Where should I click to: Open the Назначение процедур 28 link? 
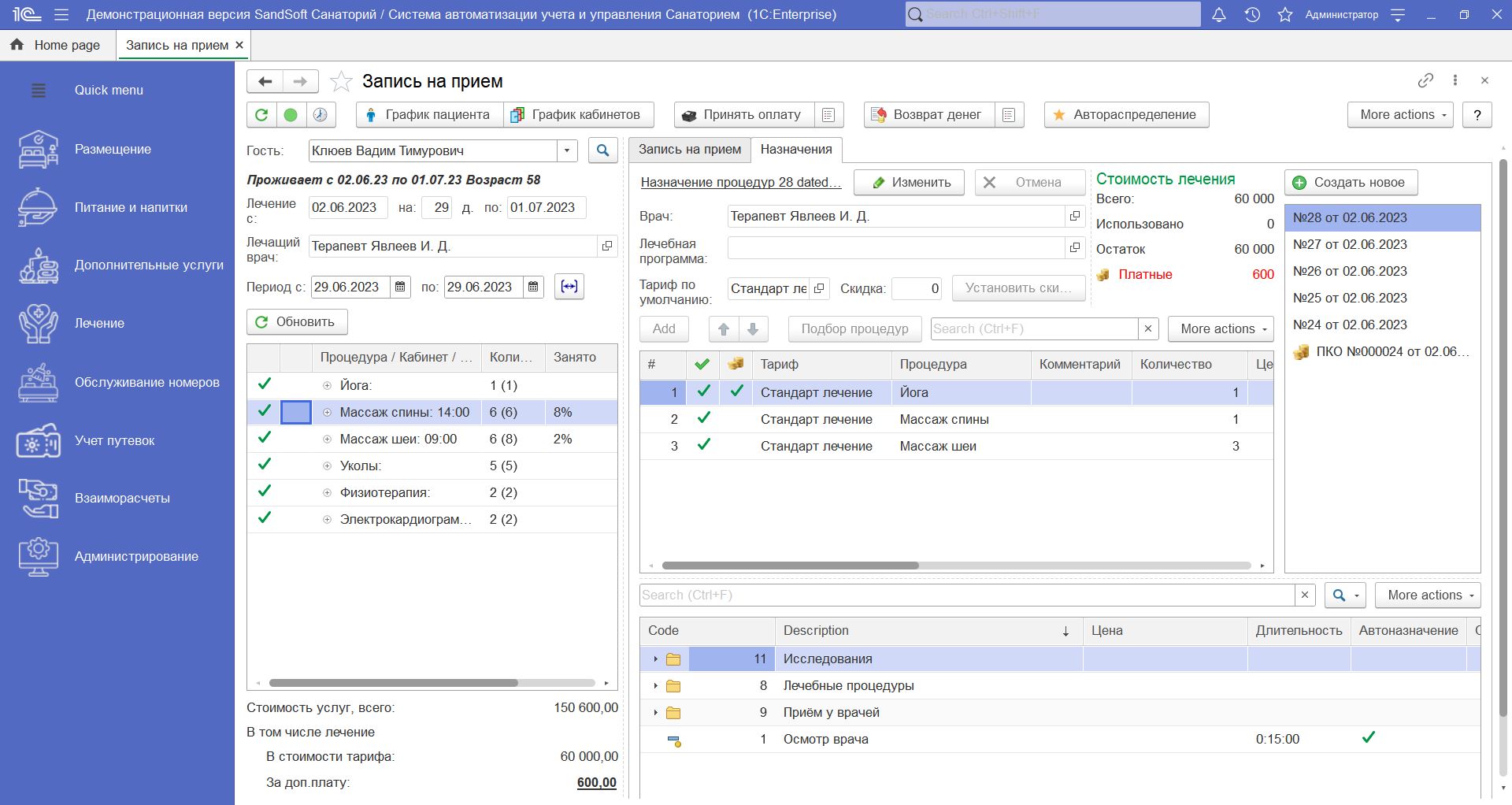coord(741,183)
